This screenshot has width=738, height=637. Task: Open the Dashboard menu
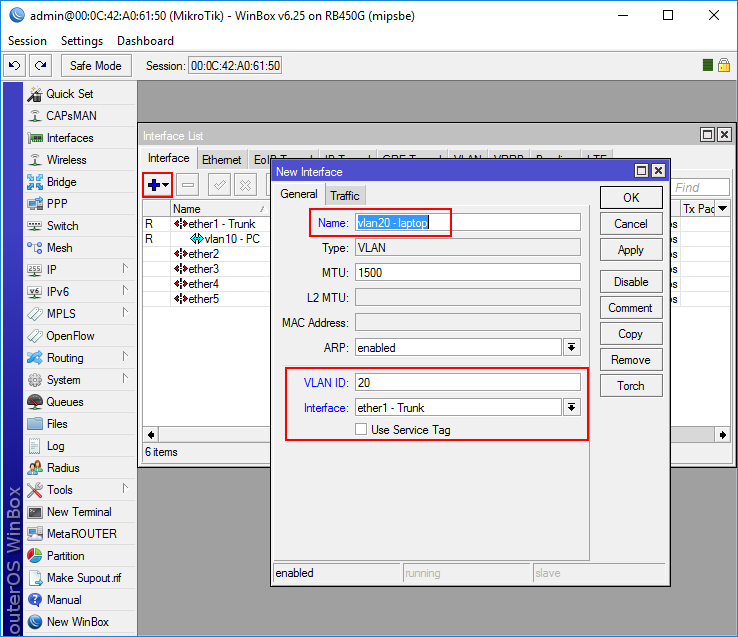point(145,41)
